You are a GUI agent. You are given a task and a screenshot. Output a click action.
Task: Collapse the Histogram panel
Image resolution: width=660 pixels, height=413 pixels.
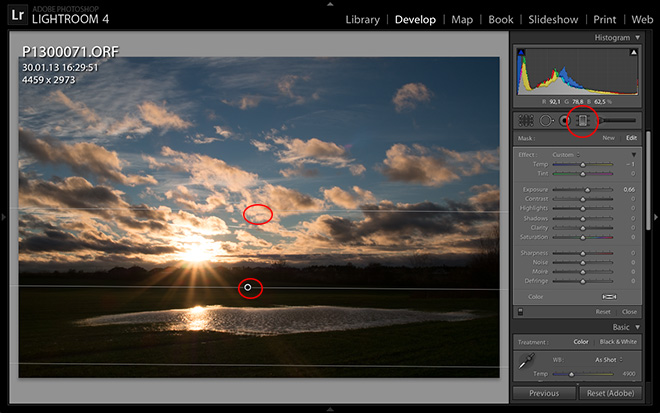(638, 37)
